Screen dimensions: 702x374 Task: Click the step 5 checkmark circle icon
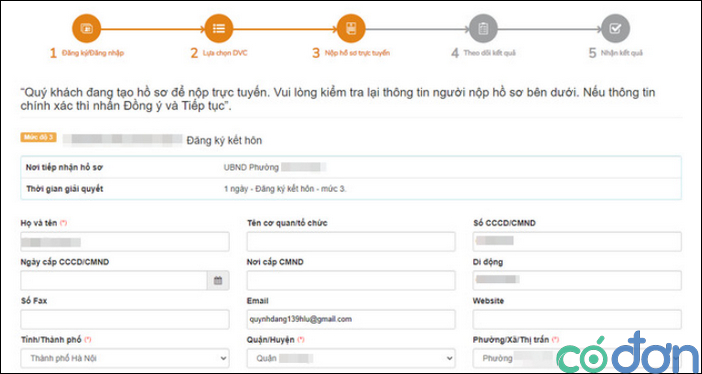(x=616, y=29)
